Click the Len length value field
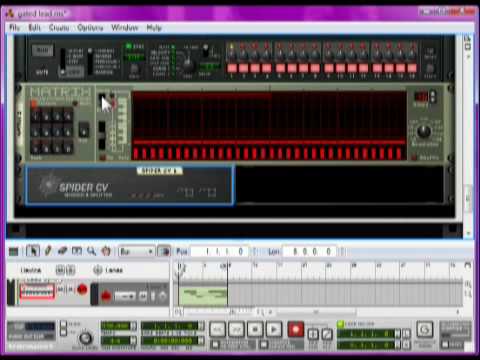The width and height of the screenshot is (480, 360). click(310, 251)
